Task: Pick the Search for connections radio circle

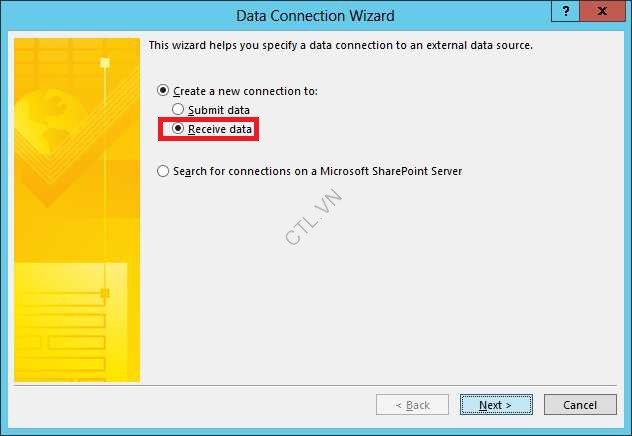Action: coord(163,171)
